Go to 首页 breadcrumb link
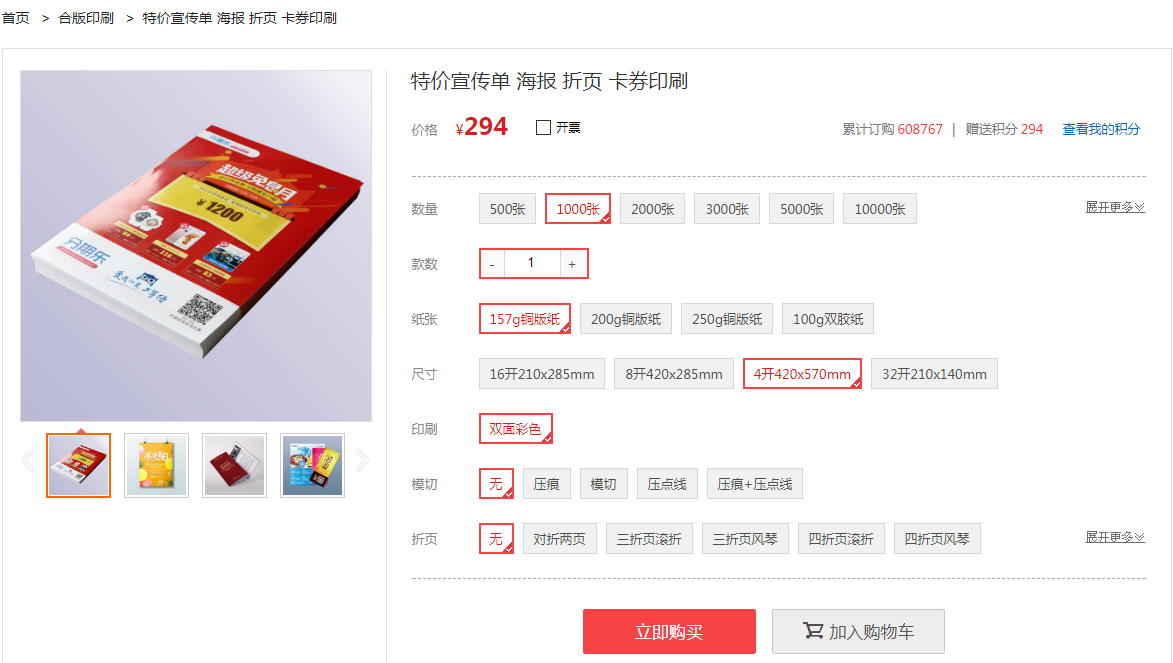The width and height of the screenshot is (1173, 663). pos(16,18)
